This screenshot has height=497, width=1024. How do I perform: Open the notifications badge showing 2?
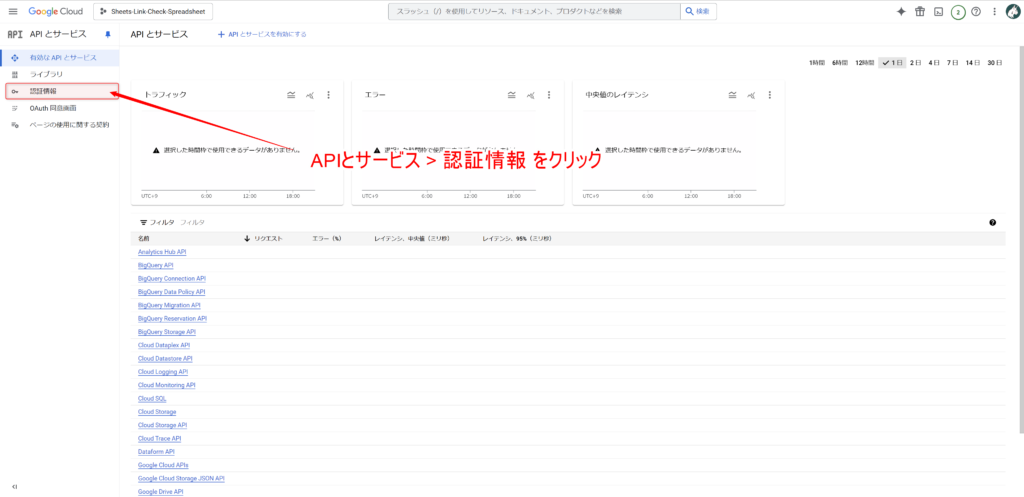958,12
